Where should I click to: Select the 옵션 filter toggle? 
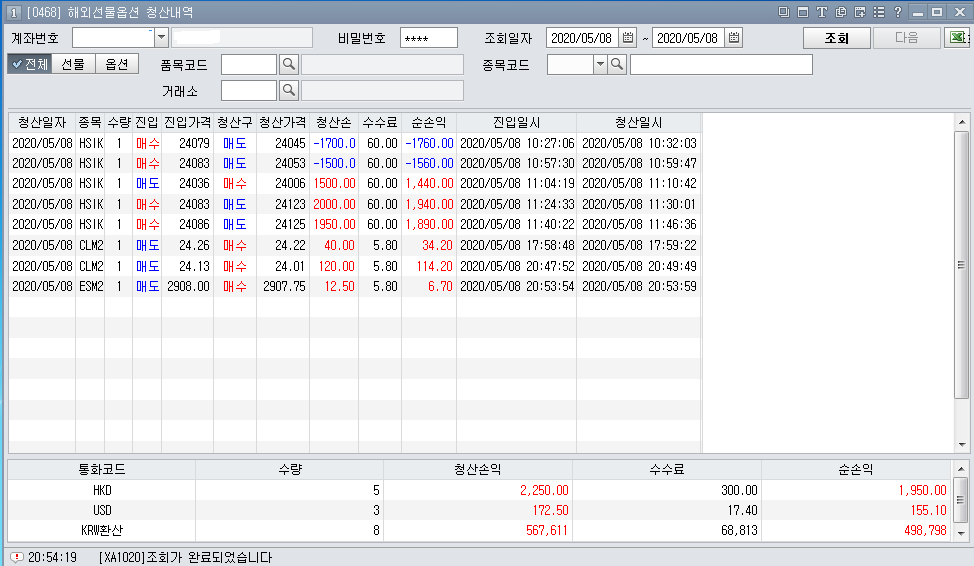click(x=116, y=64)
